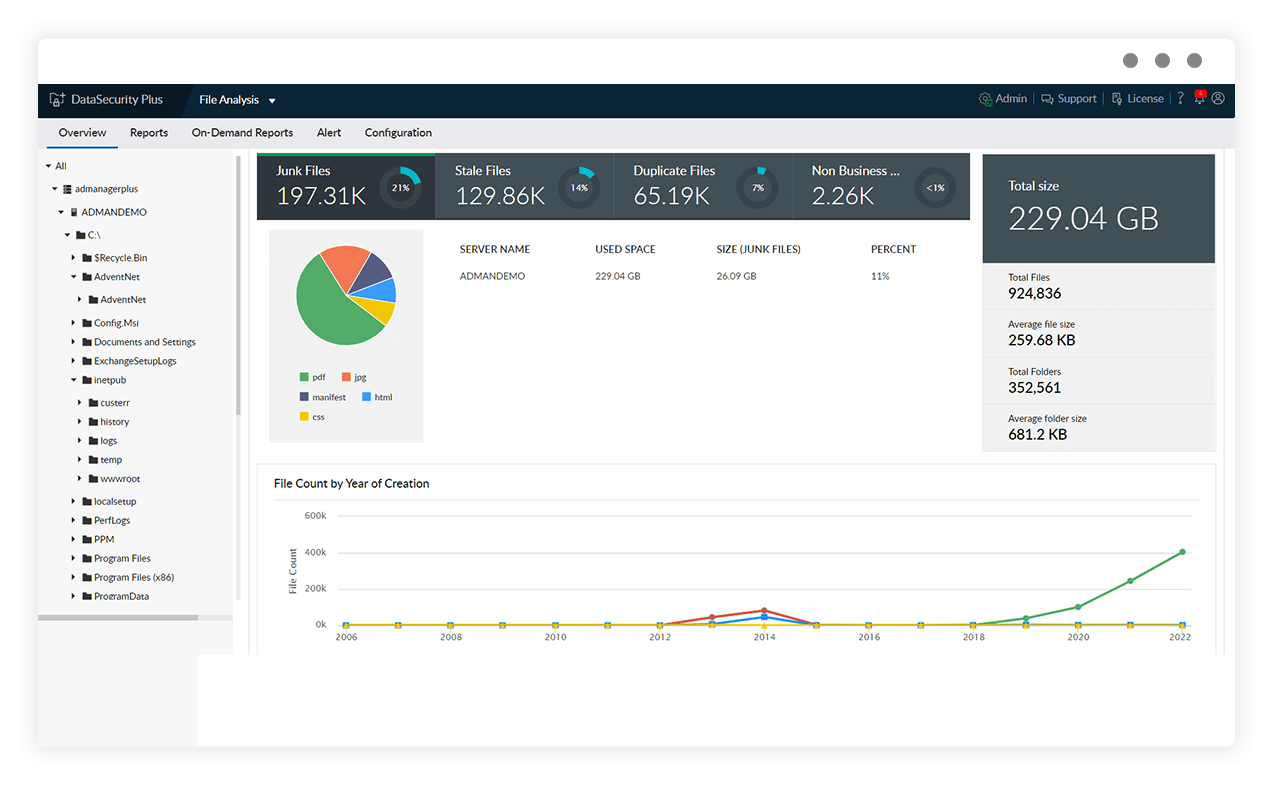Expand the $Recycle.Bin folder
1274x786 pixels.
[x=72, y=257]
